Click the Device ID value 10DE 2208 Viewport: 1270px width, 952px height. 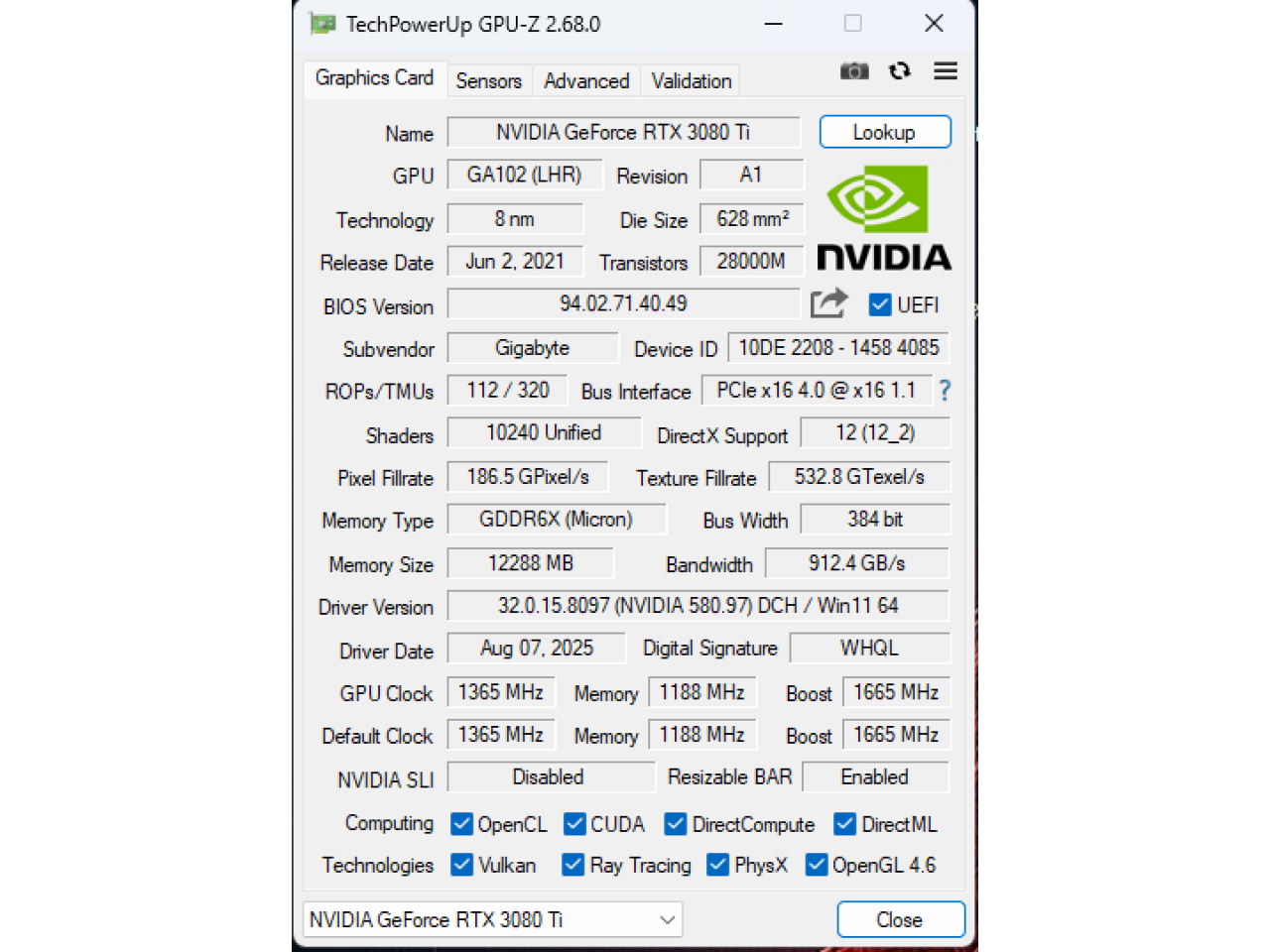pos(838,347)
